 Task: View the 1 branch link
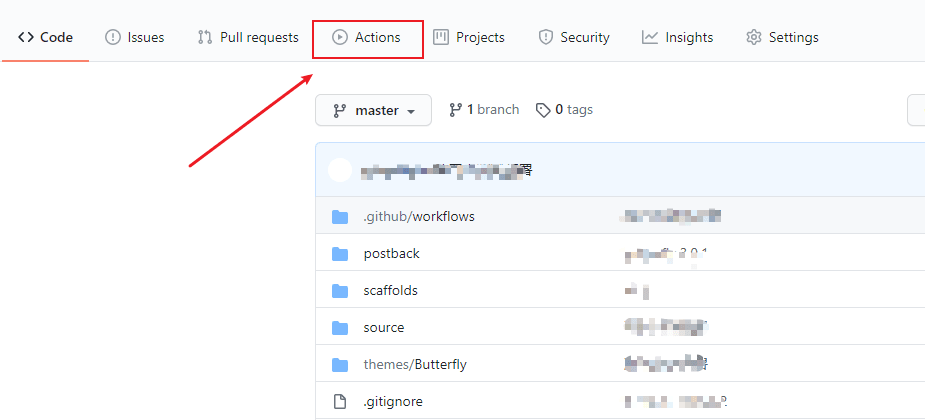click(484, 110)
